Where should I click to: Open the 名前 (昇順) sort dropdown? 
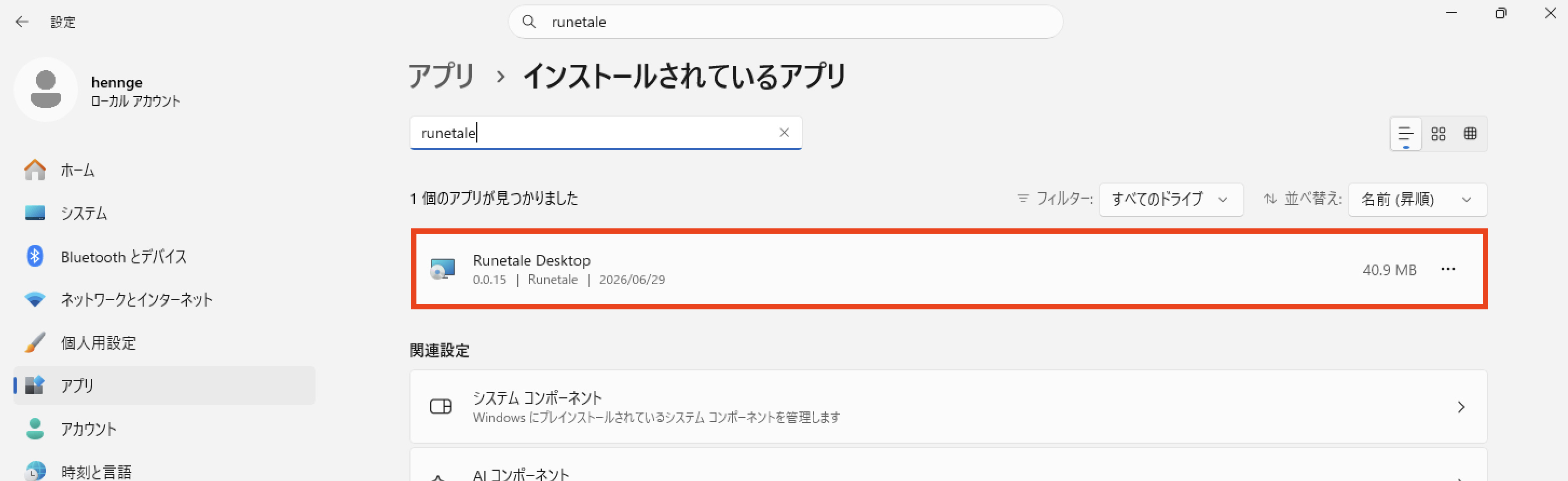pyautogui.click(x=1417, y=200)
